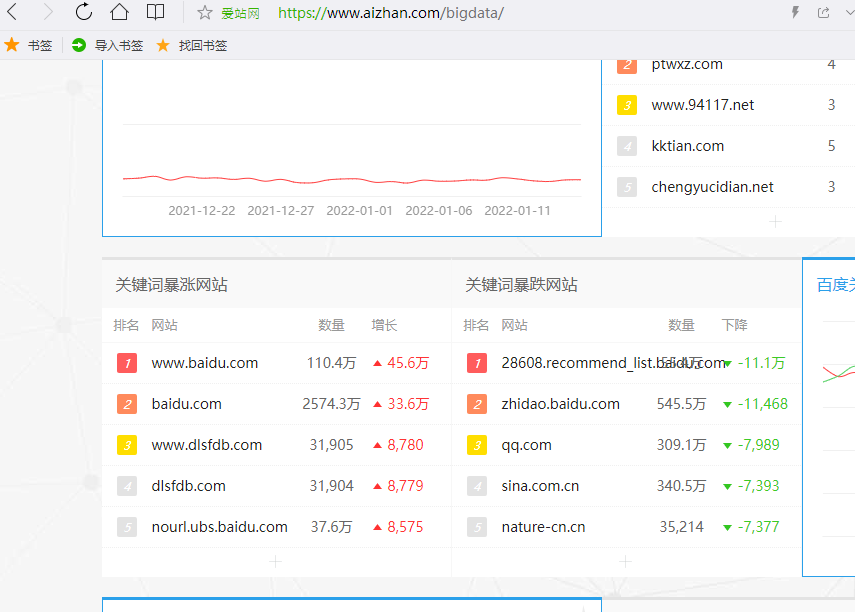Image resolution: width=855 pixels, height=612 pixels.
Task: Click the rank 3 badge beside www.dlsfdb.com
Action: (127, 445)
